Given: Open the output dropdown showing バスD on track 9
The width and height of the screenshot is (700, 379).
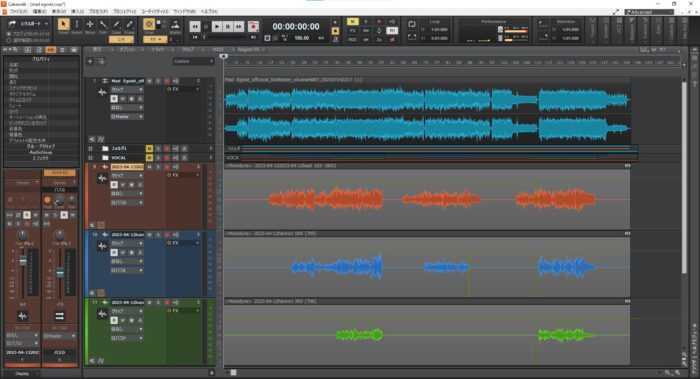Looking at the screenshot, I should point(127,203).
